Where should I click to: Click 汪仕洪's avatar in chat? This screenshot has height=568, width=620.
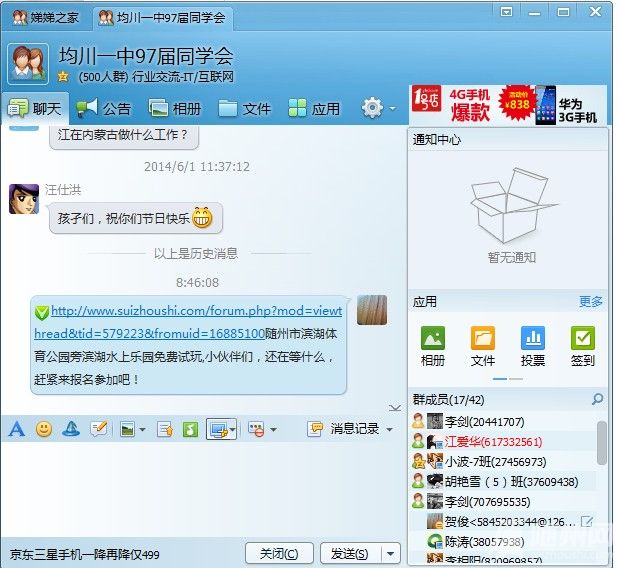click(24, 199)
